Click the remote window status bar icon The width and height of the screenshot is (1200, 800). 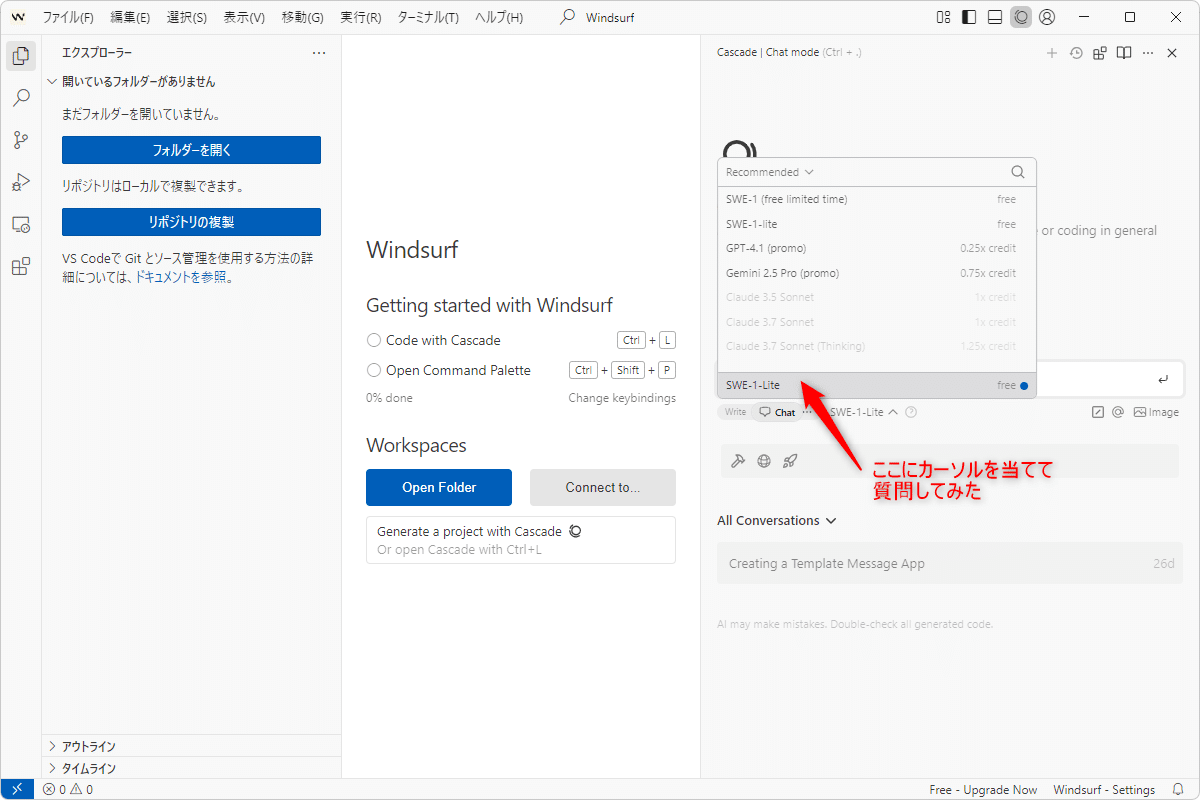(17, 790)
